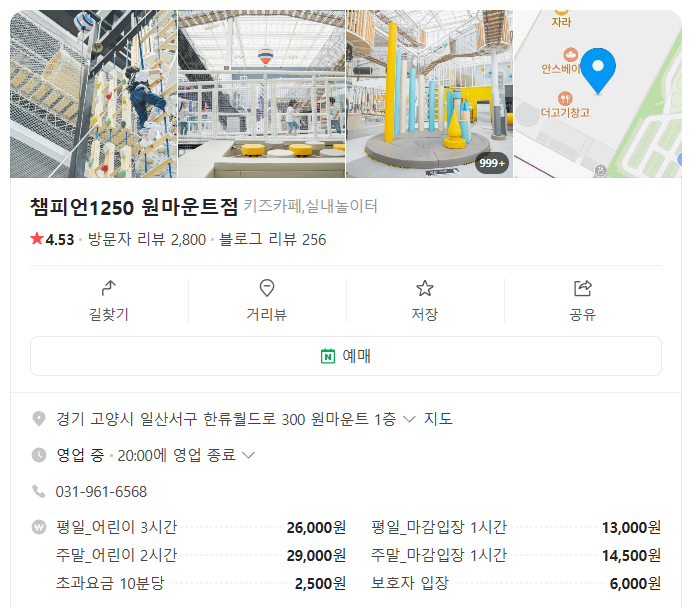Expand the address details chevron
The image size is (698, 608).
(x=409, y=419)
